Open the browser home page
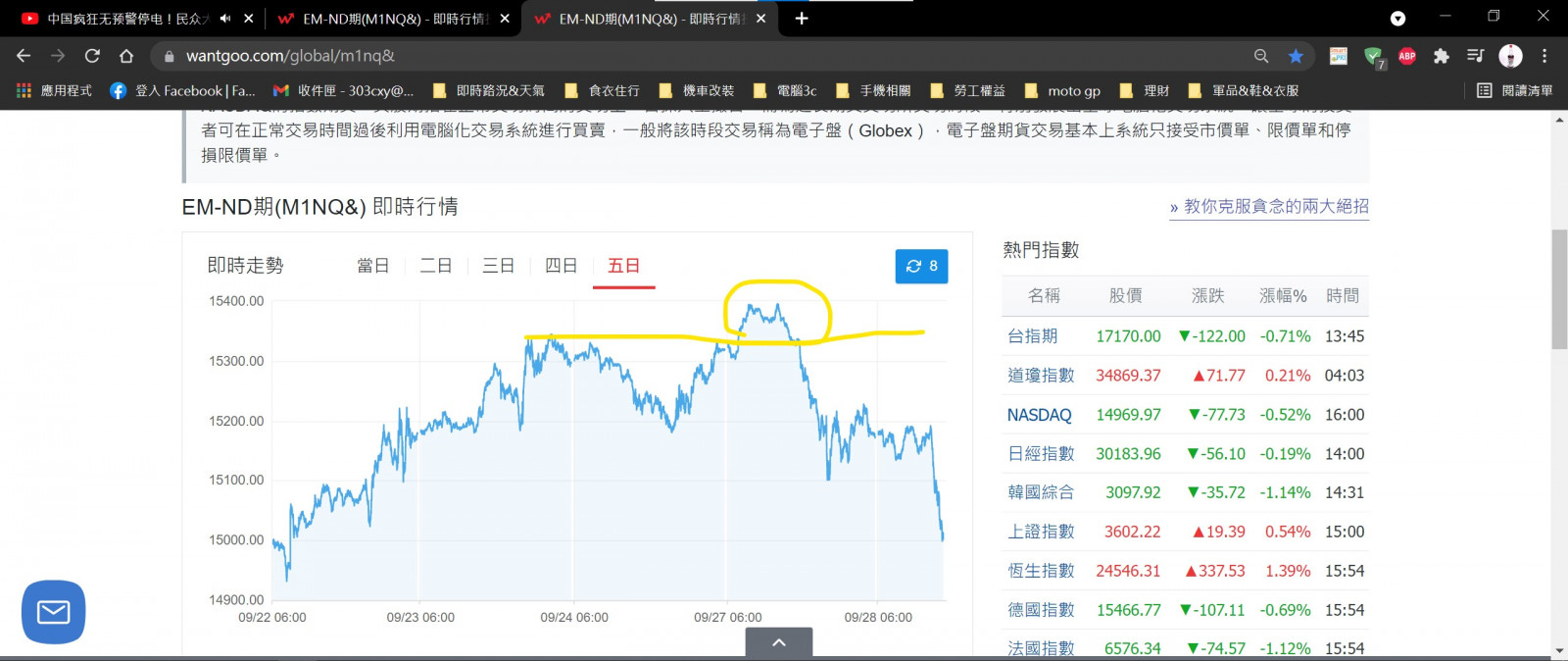This screenshot has width=1568, height=661. tap(126, 56)
